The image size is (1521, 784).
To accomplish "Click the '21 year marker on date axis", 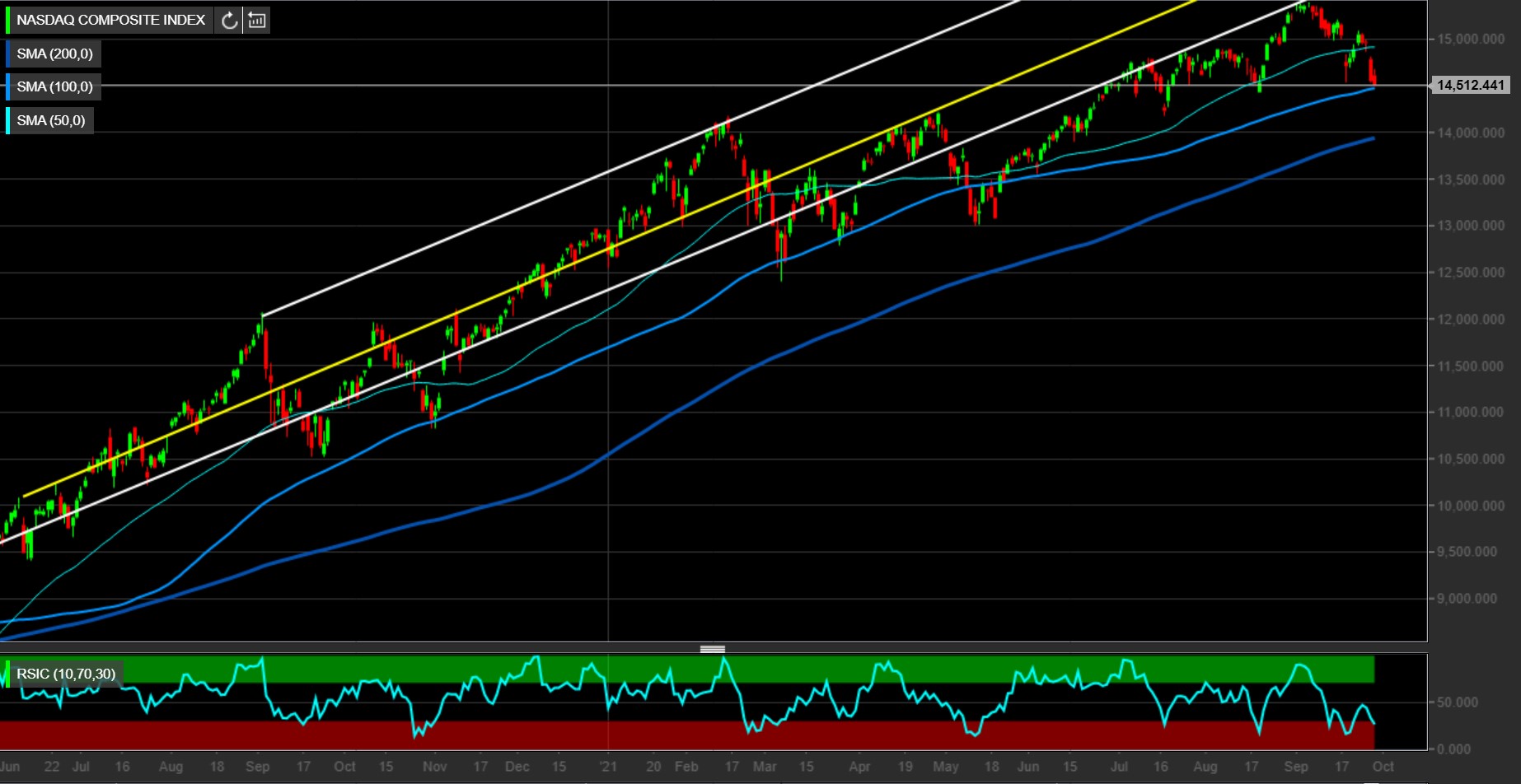I will click(608, 767).
